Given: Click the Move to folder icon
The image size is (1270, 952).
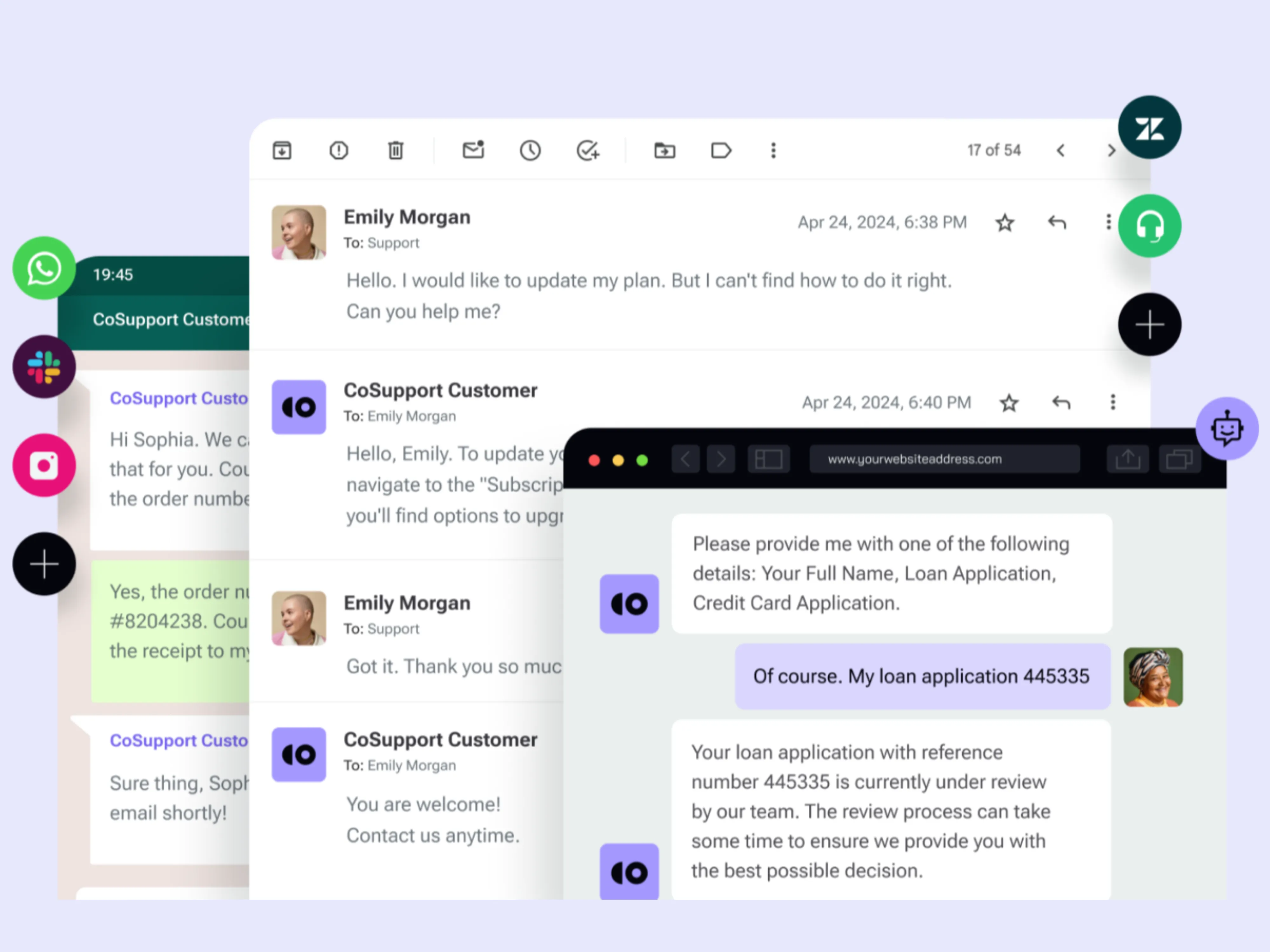Looking at the screenshot, I should pos(664,150).
